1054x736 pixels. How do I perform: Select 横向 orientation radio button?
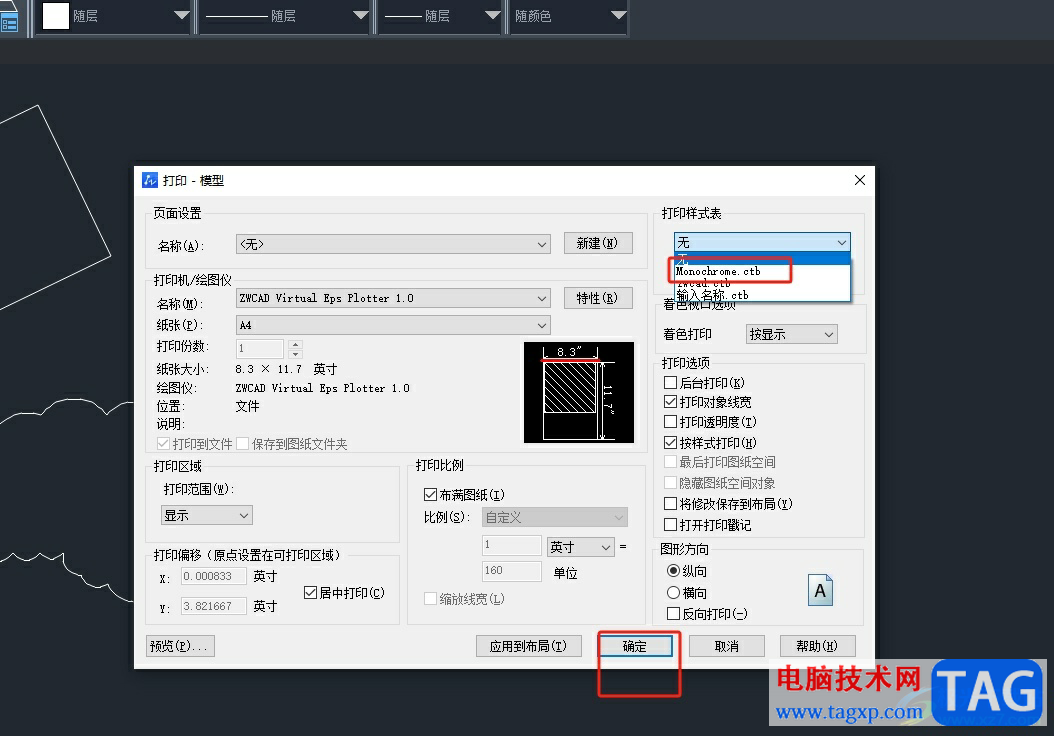673,592
